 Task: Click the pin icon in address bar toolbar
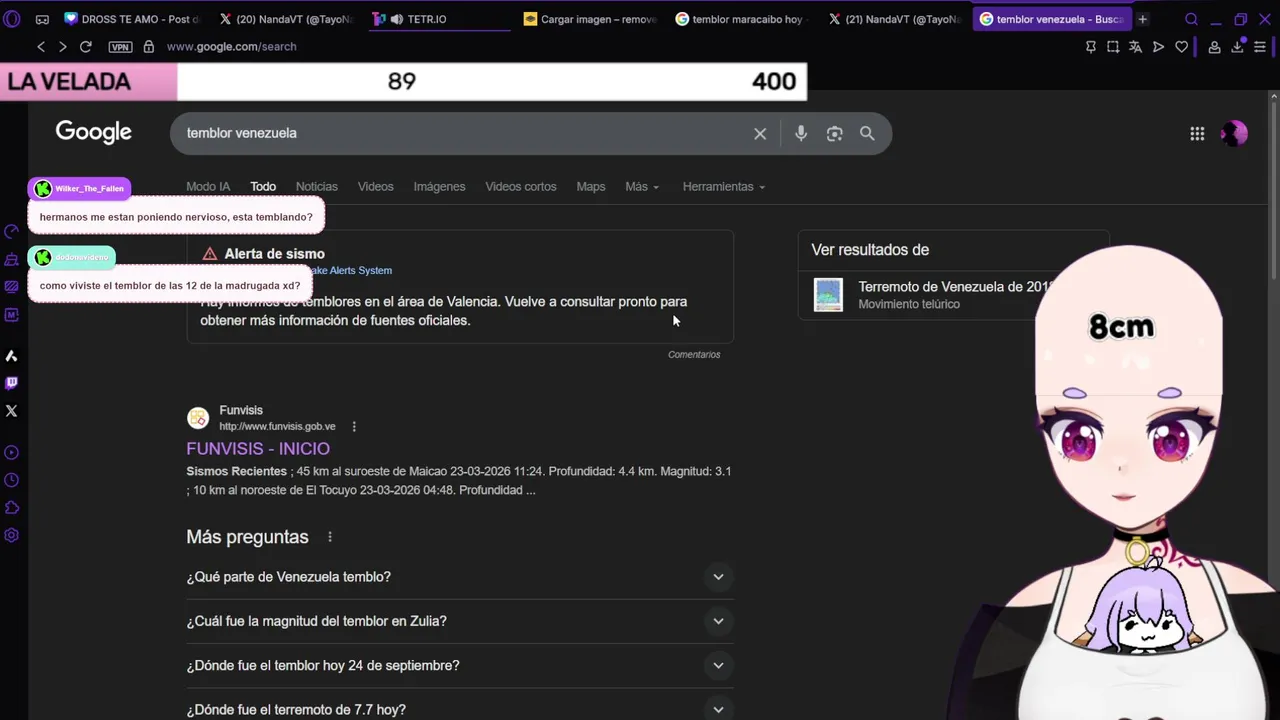pos(1091,47)
